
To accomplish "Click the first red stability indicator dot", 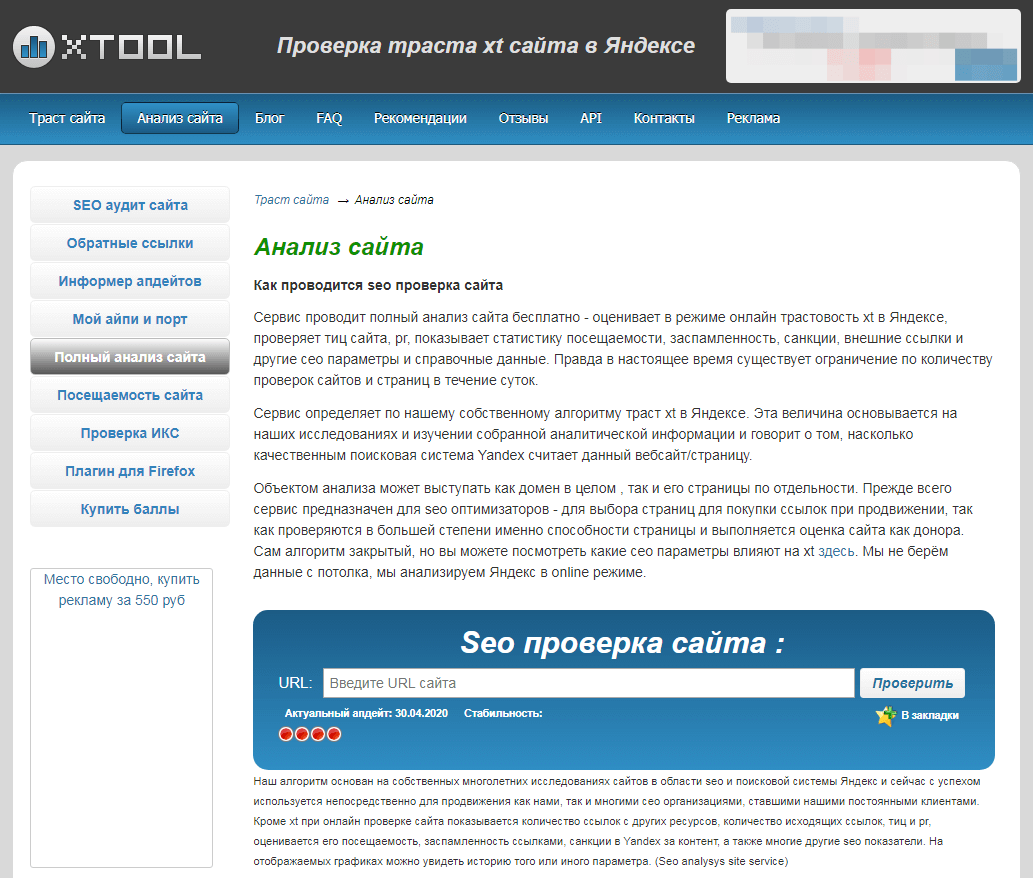I will 286,734.
